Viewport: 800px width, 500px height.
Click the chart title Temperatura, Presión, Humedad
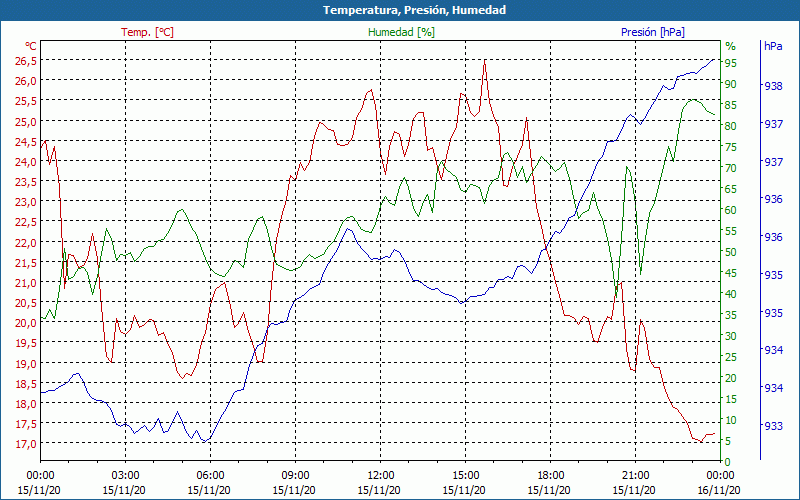(414, 10)
